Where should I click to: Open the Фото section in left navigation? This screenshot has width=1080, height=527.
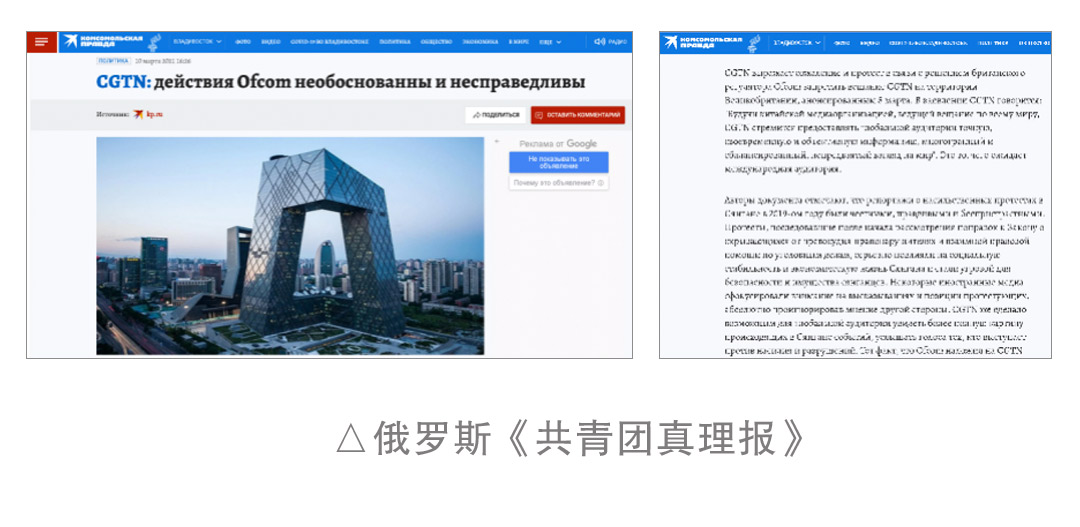244,42
